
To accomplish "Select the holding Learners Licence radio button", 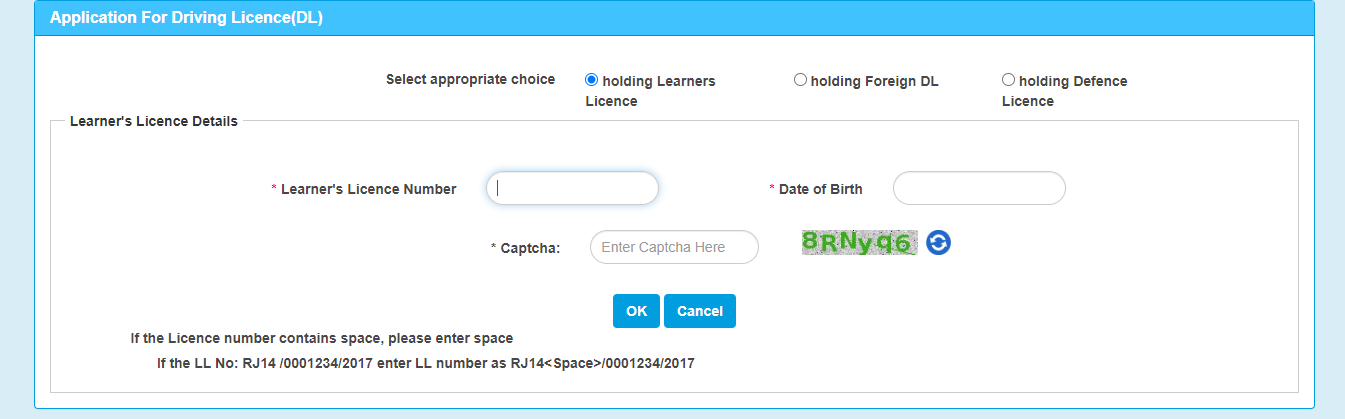I will (x=591, y=80).
